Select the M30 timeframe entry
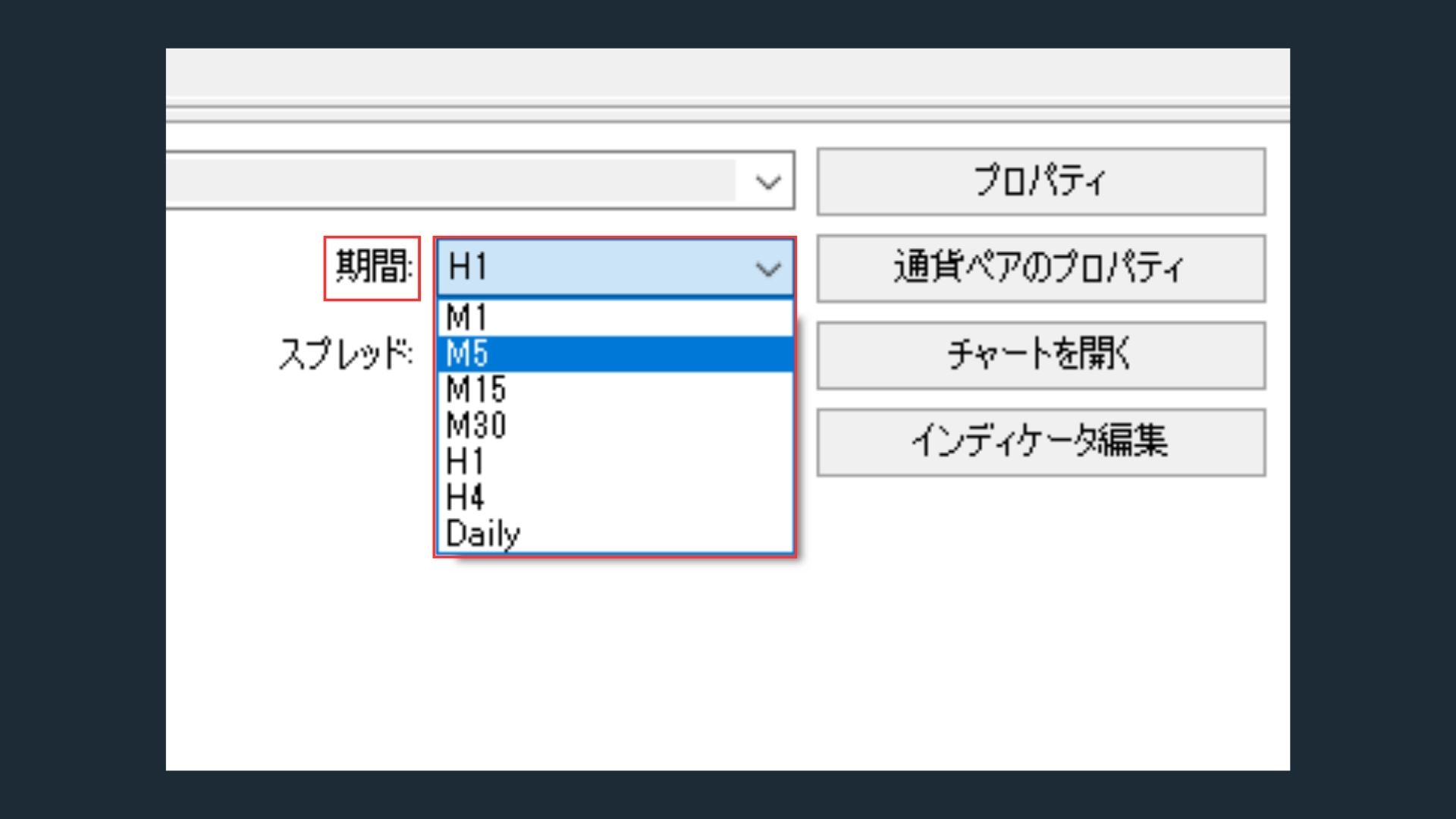The height and width of the screenshot is (819, 1456). click(615, 425)
